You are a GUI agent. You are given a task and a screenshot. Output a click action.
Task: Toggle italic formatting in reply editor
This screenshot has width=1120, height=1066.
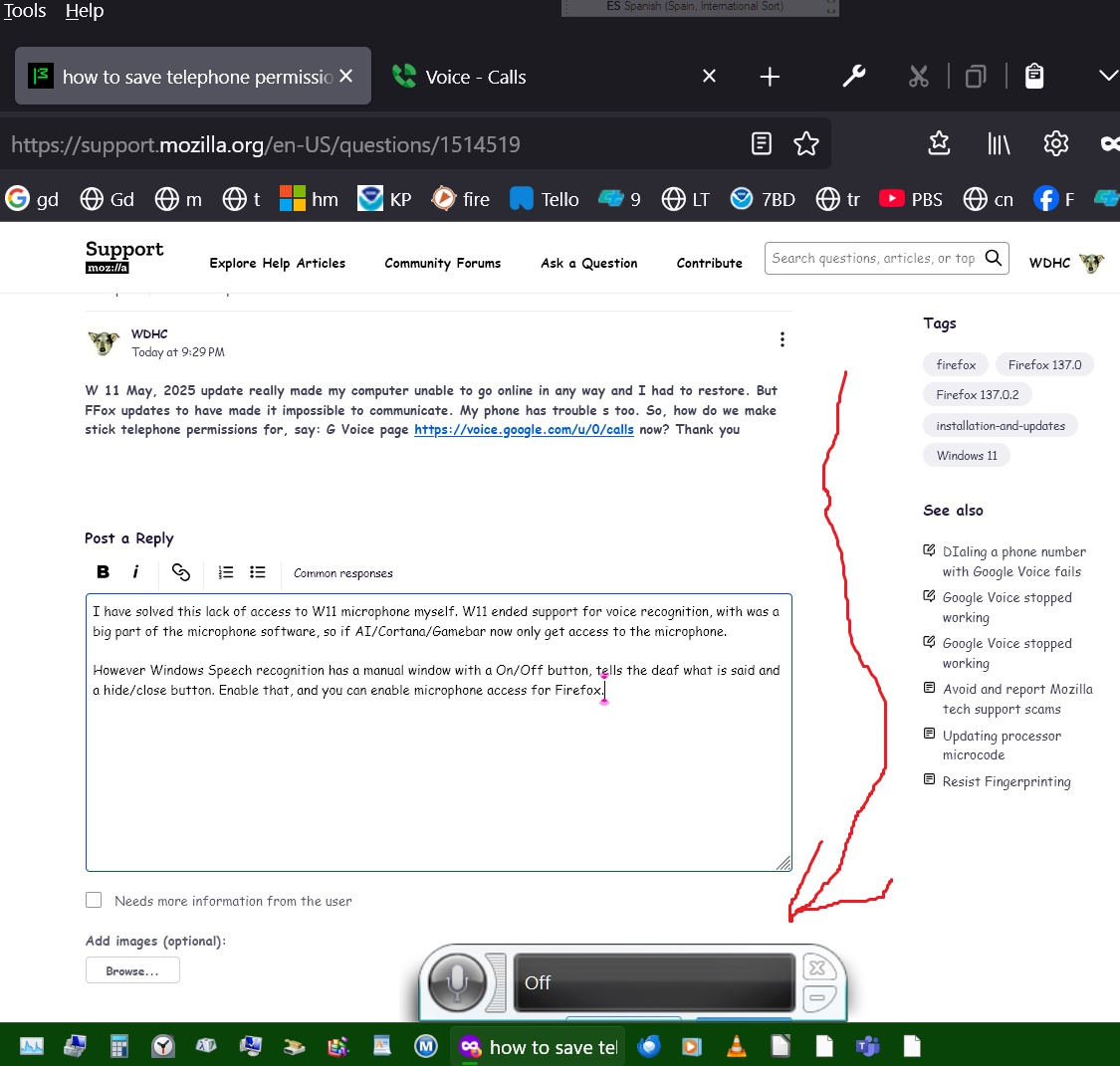point(135,571)
